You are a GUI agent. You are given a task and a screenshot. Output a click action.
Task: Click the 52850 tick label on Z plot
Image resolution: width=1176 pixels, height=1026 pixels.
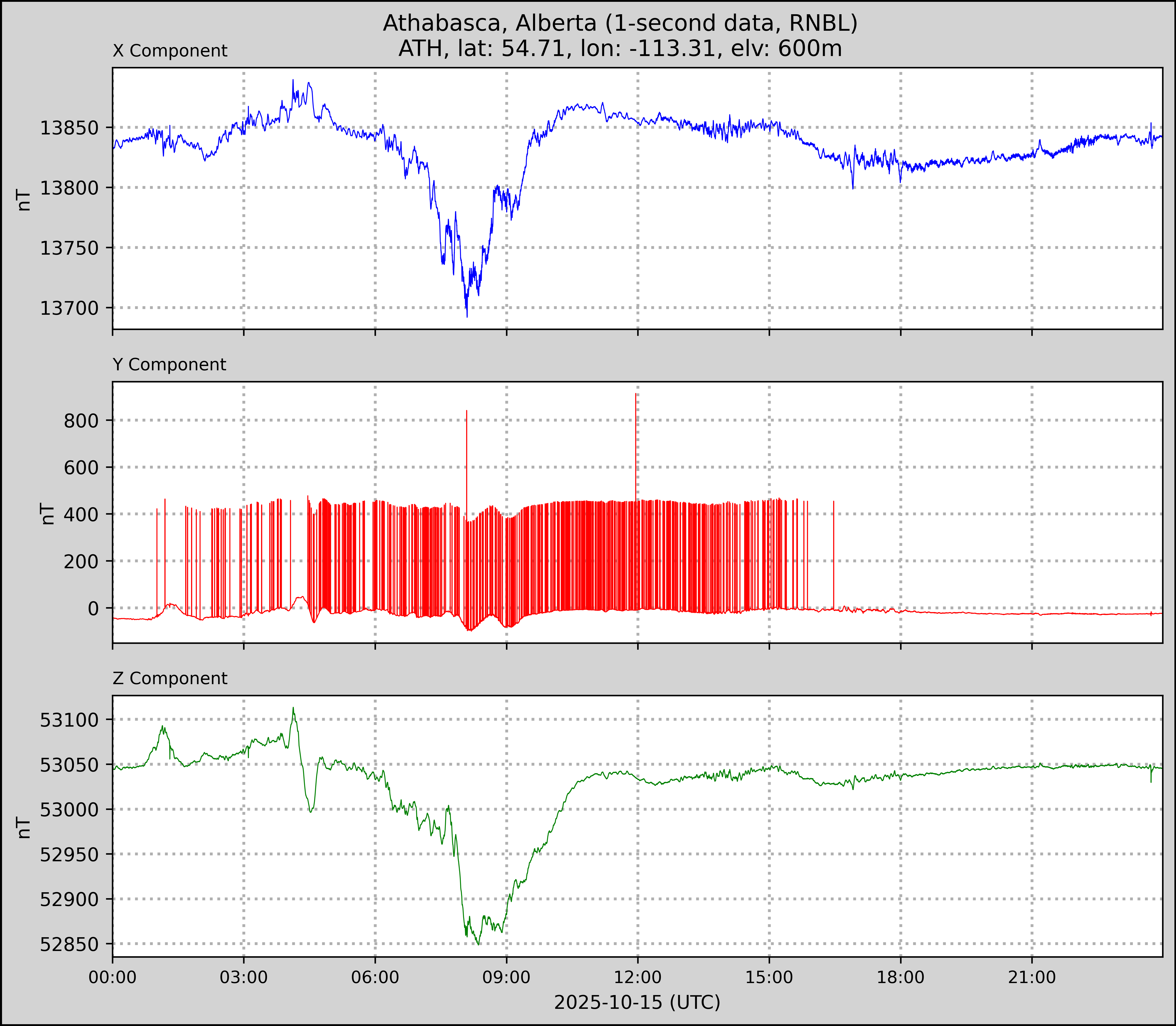(x=69, y=944)
